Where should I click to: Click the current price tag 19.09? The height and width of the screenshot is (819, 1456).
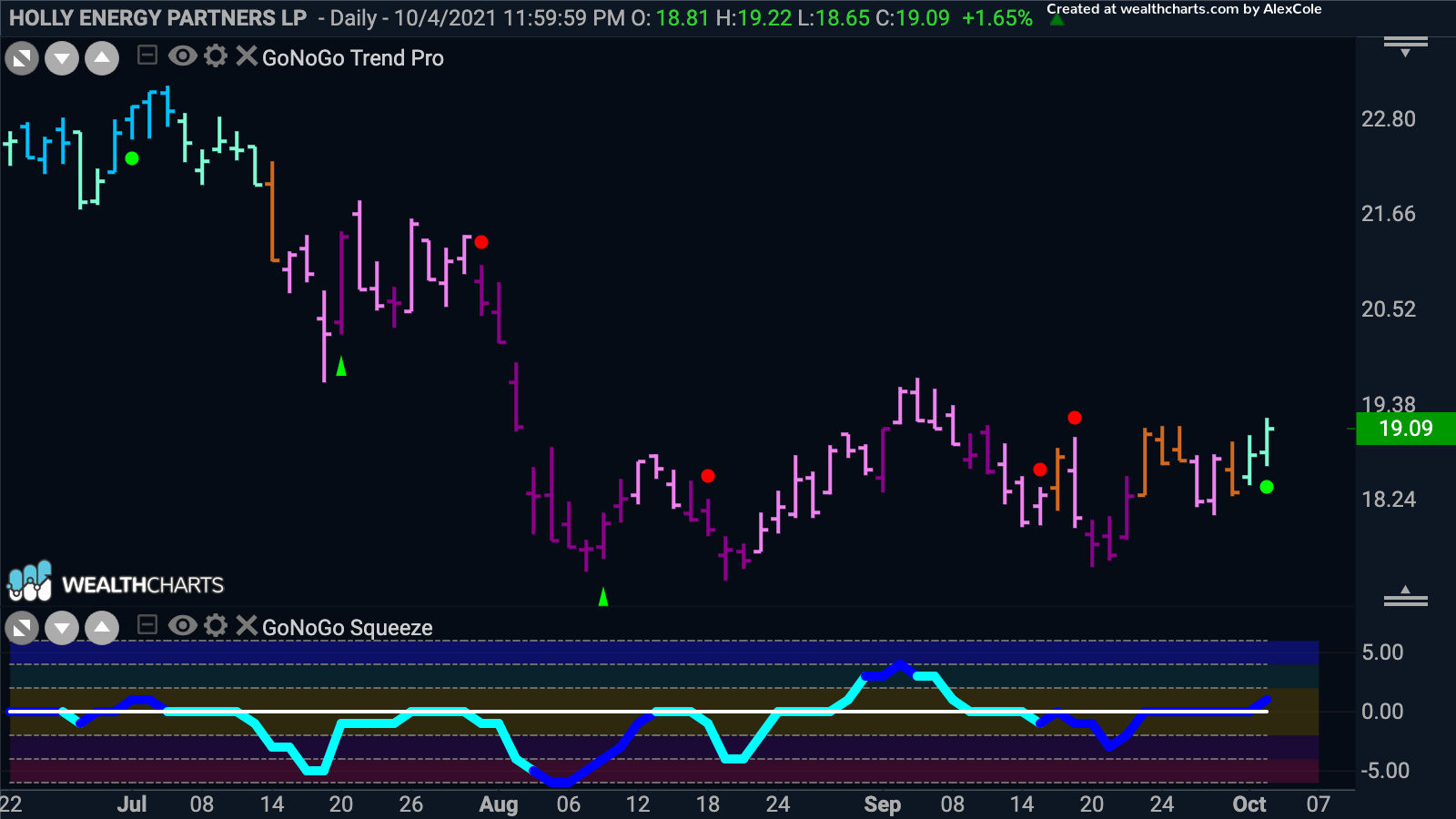pos(1406,429)
